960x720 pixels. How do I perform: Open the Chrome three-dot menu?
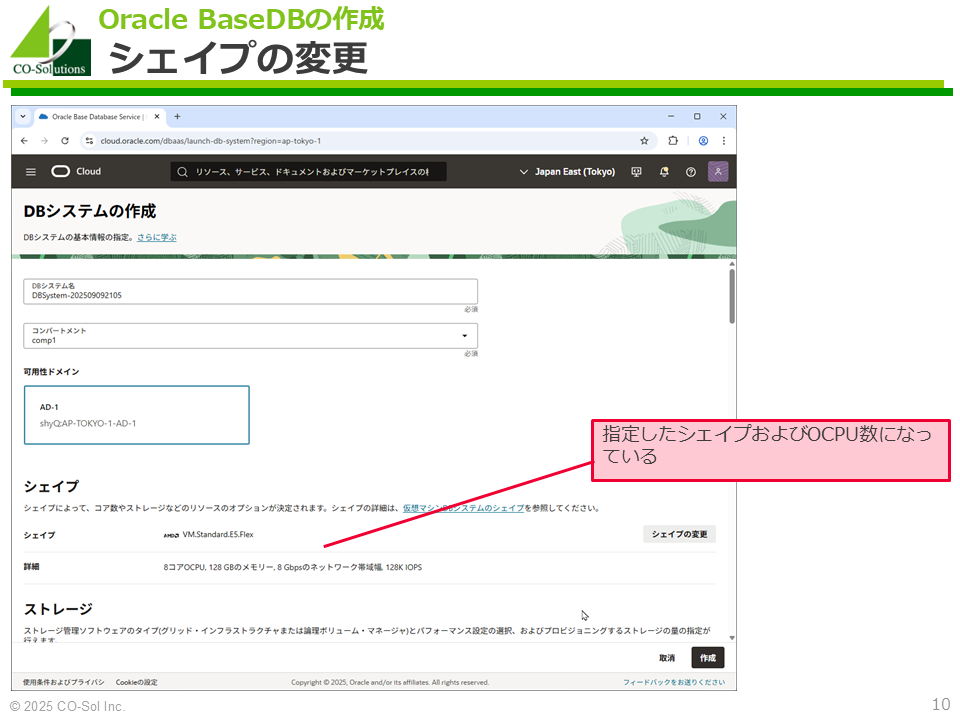coord(724,141)
